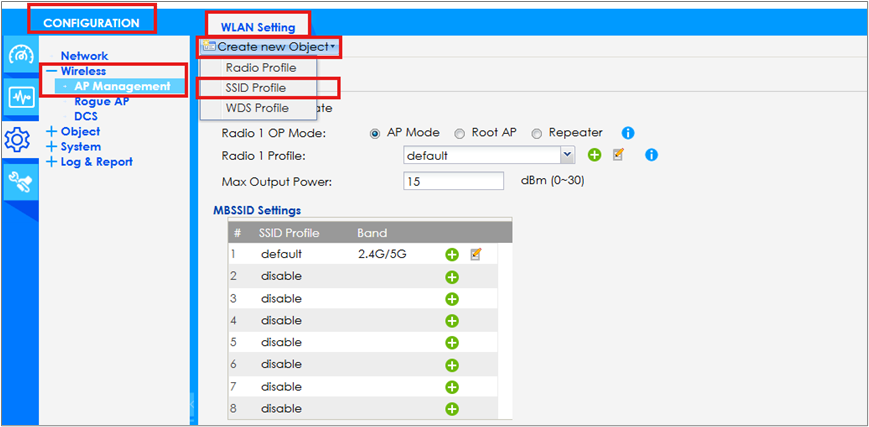Open Rogue AP tree item
Viewport: 869px width, 427px height.
[101, 101]
